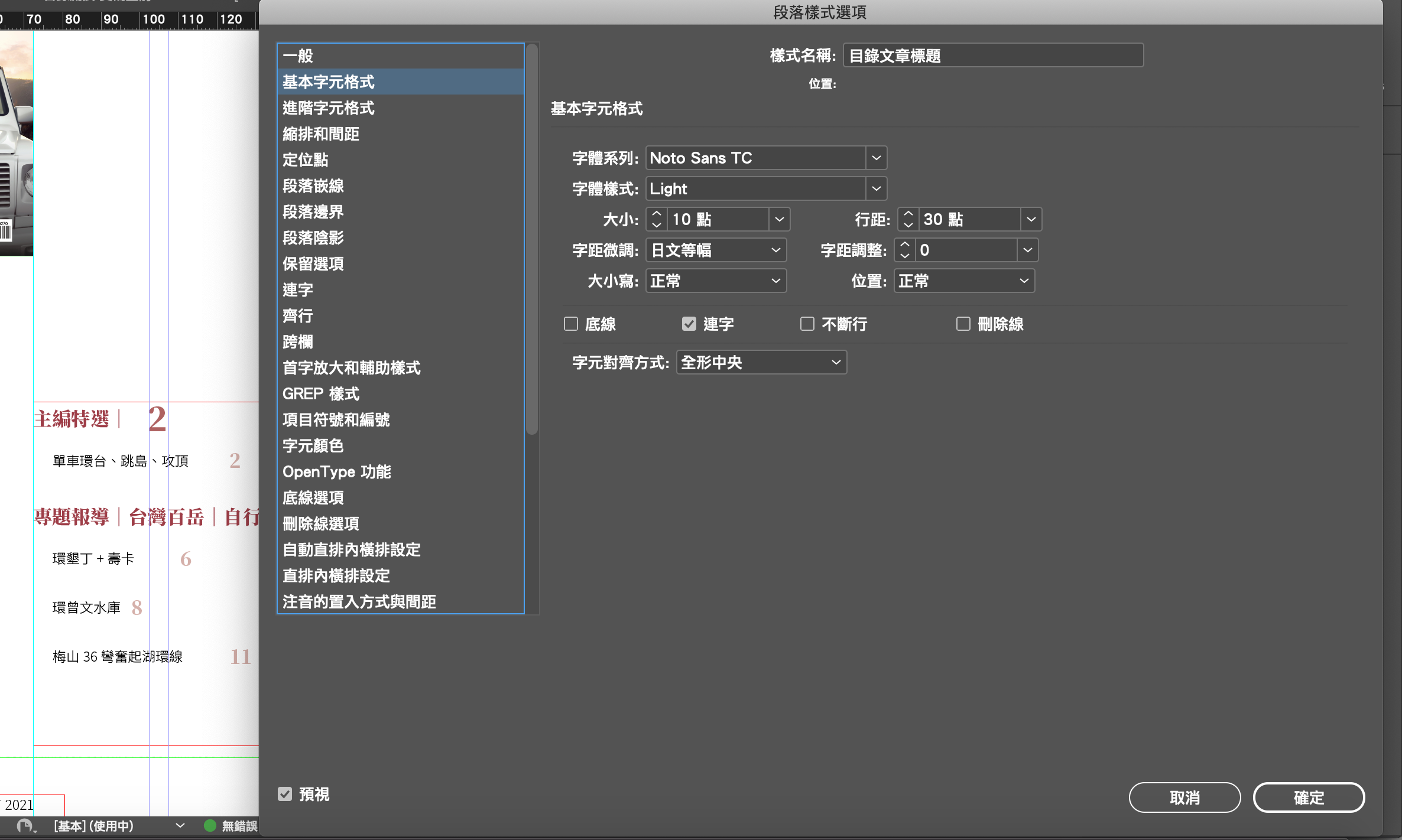
Task: Click the font size stepper arrows
Action: 656,219
